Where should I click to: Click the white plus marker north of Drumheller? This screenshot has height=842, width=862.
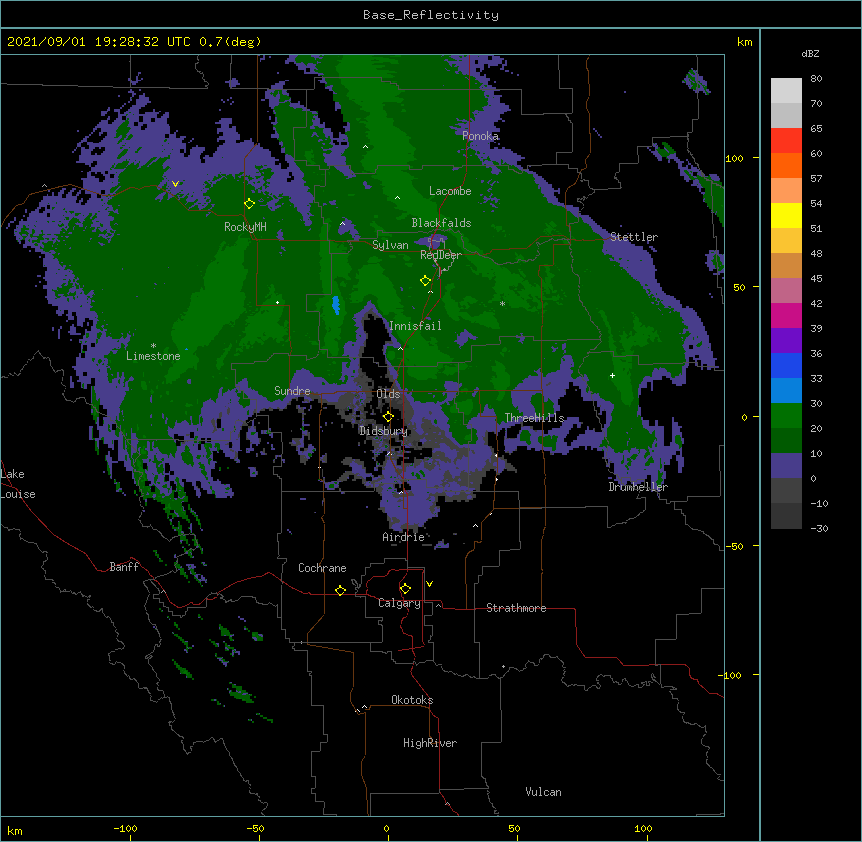[x=612, y=375]
